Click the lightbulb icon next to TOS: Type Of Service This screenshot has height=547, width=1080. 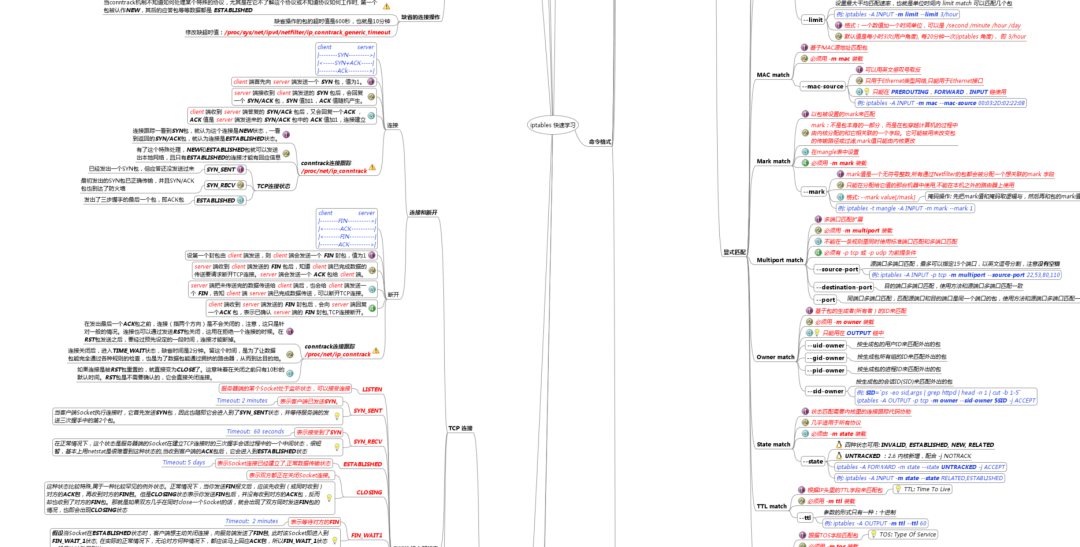(x=872, y=534)
